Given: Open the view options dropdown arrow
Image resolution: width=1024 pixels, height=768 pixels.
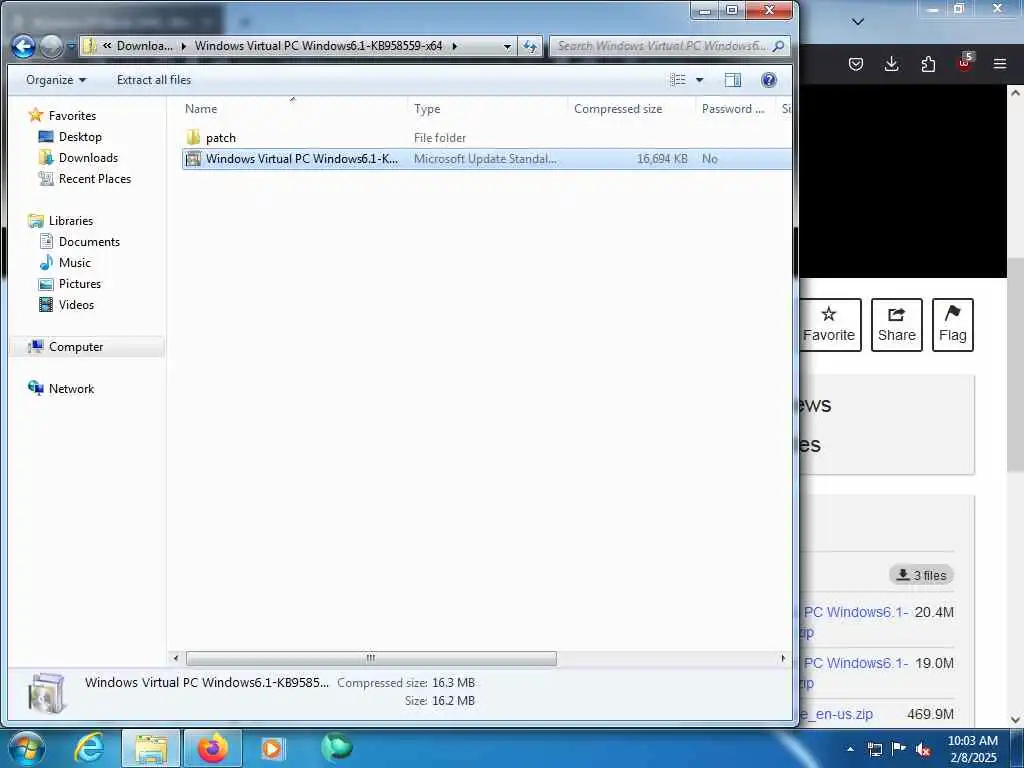Looking at the screenshot, I should (699, 80).
